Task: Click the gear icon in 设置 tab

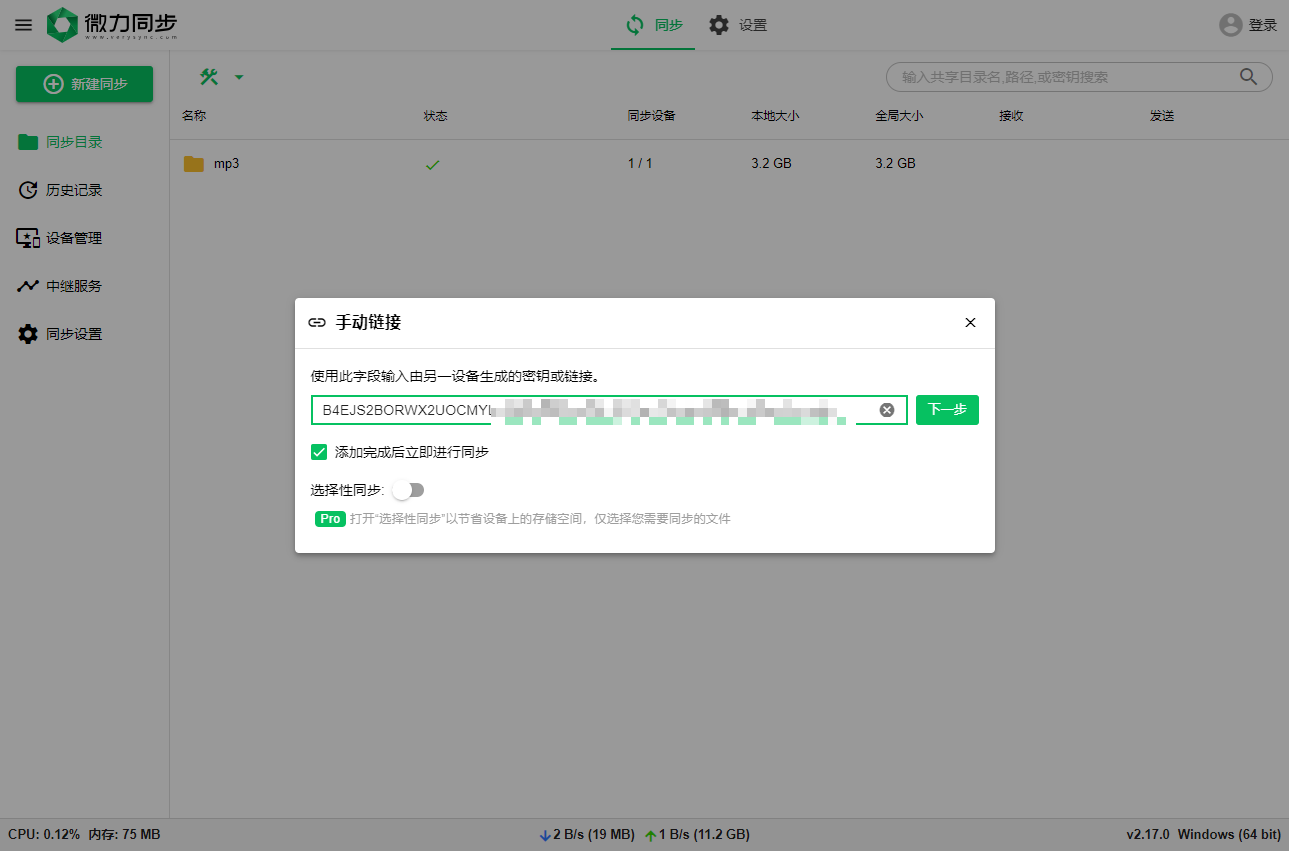Action: pos(719,25)
